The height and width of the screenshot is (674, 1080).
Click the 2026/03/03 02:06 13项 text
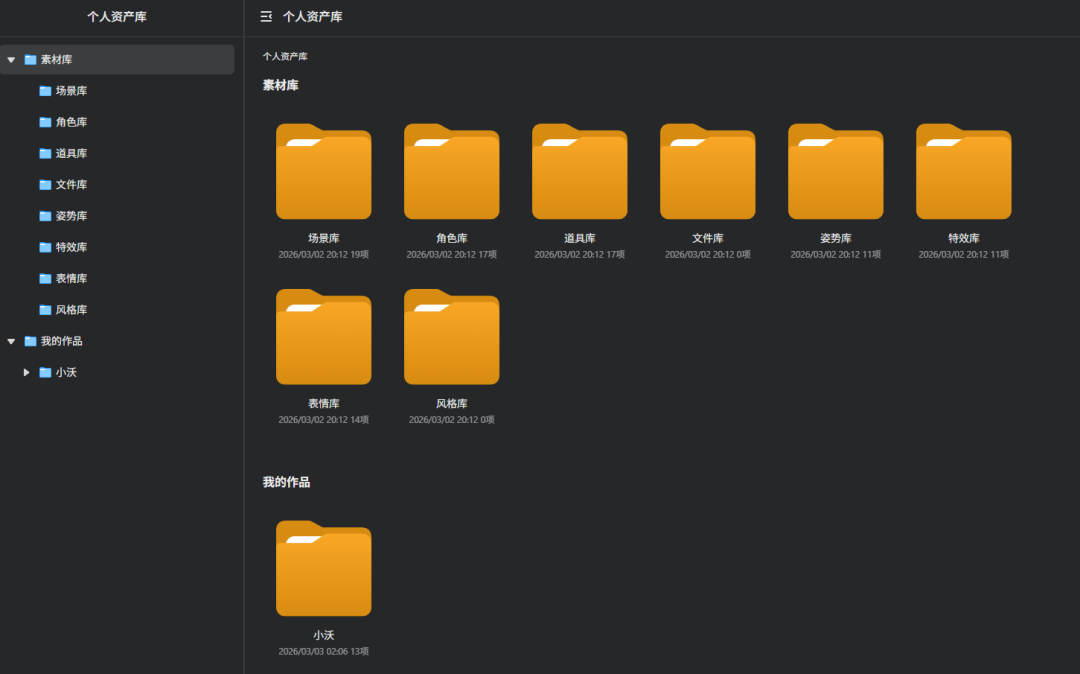324,651
